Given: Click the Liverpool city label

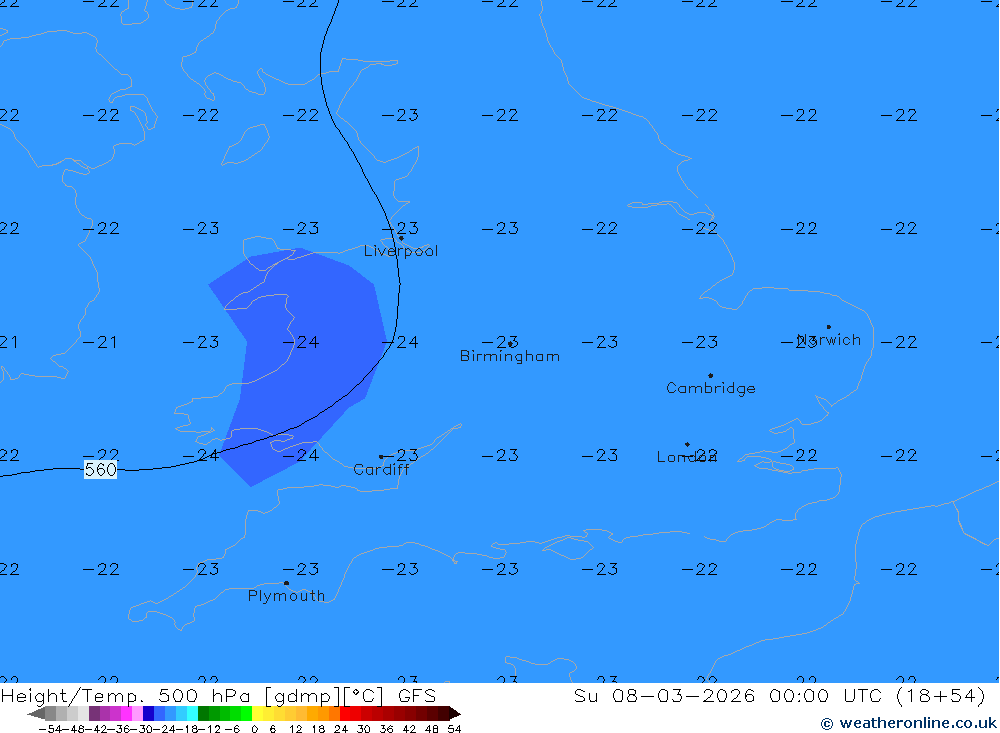Looking at the screenshot, I should point(401,251).
